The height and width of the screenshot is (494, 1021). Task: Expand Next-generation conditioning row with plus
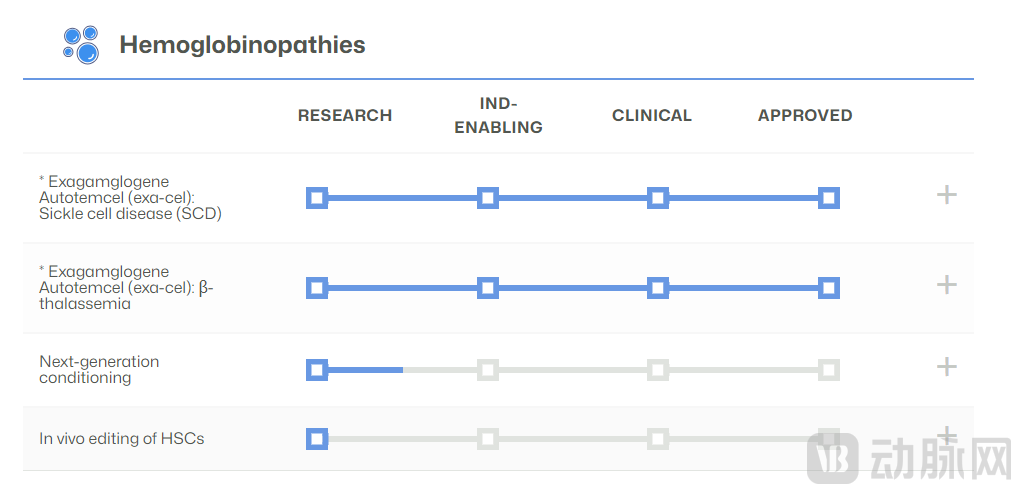(946, 367)
